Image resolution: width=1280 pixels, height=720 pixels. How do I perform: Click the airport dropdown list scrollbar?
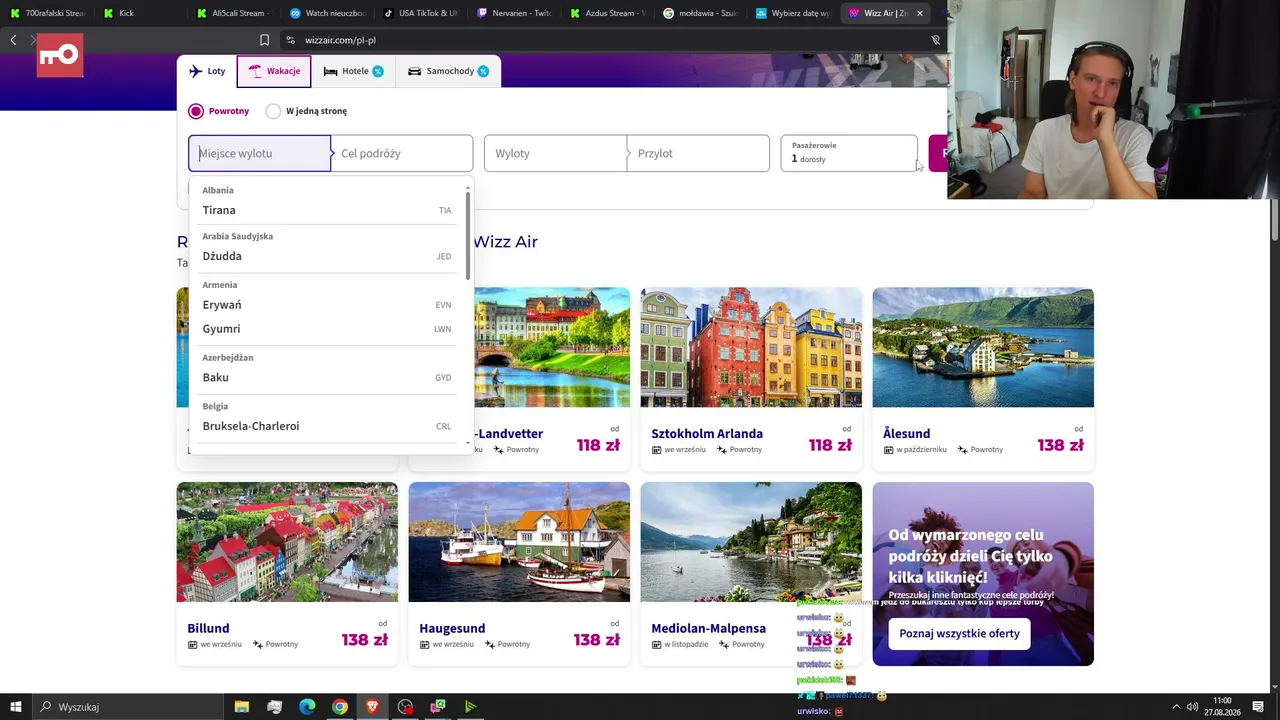coord(467,235)
